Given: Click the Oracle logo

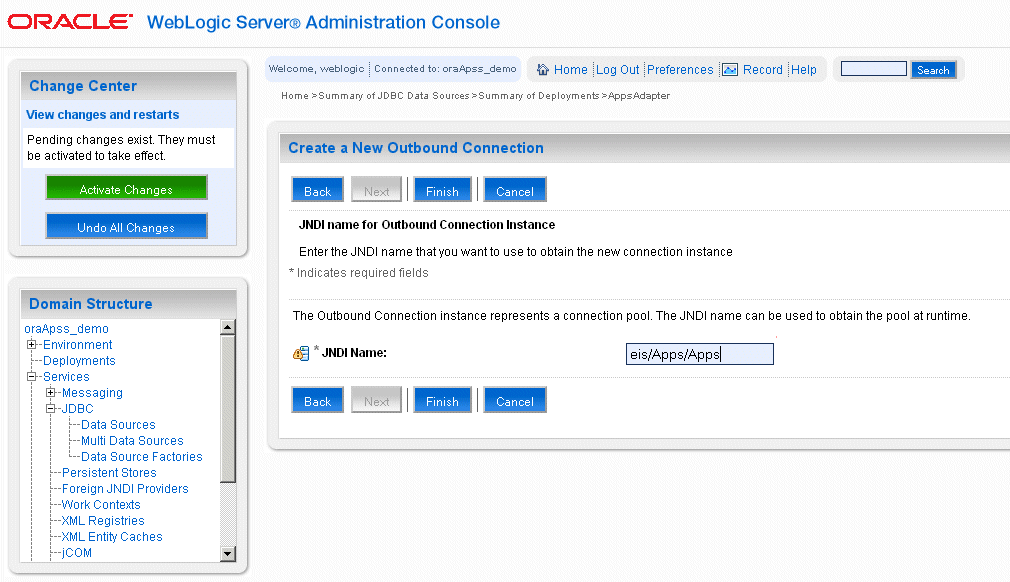Looking at the screenshot, I should point(70,22).
